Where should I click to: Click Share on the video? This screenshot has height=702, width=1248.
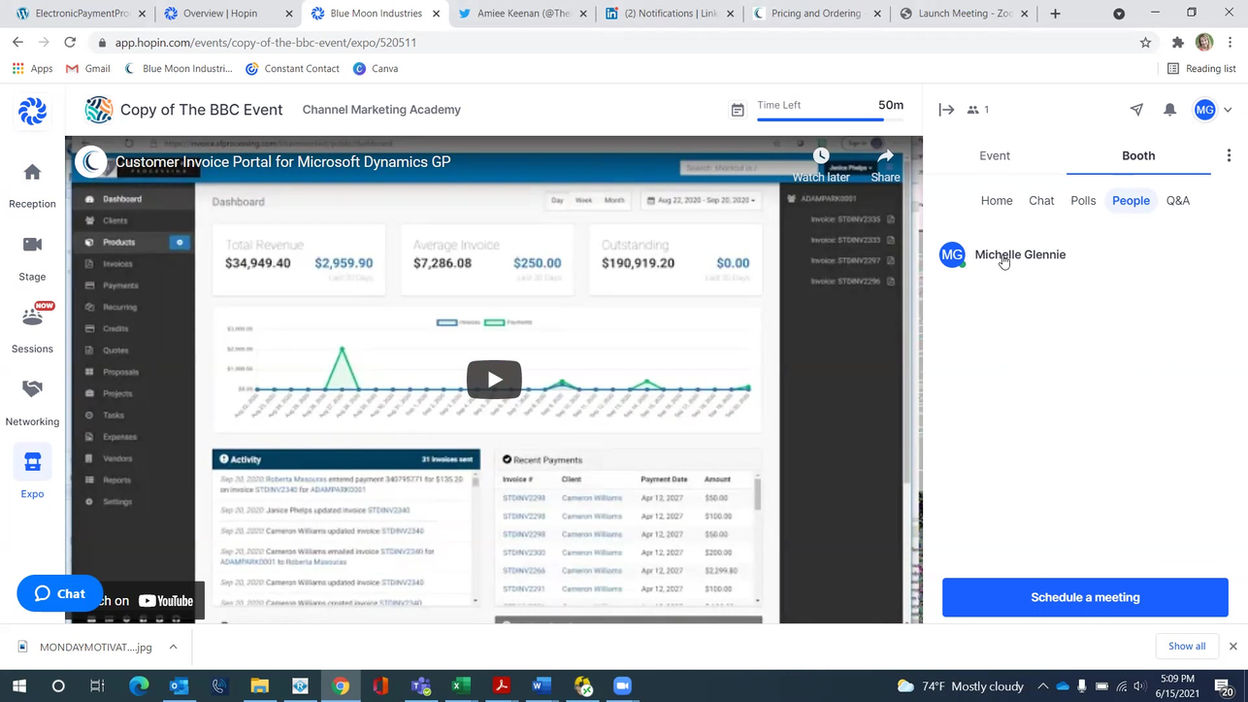tap(885, 166)
